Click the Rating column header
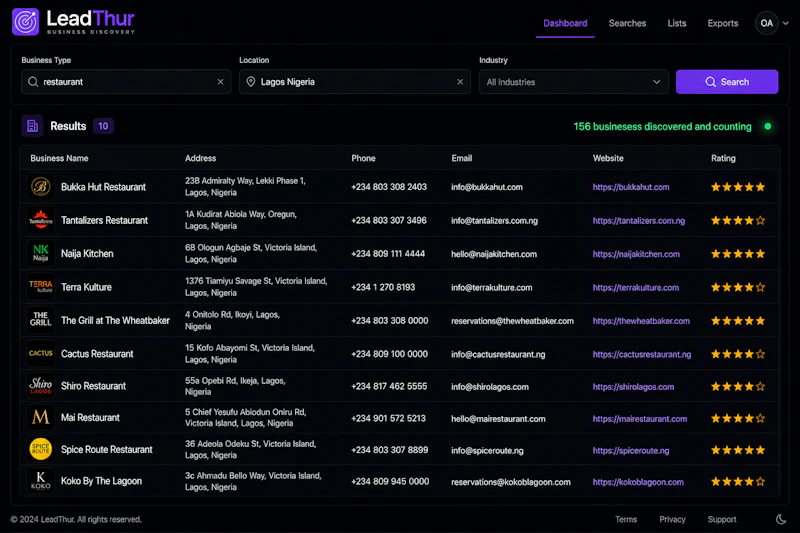 point(723,158)
